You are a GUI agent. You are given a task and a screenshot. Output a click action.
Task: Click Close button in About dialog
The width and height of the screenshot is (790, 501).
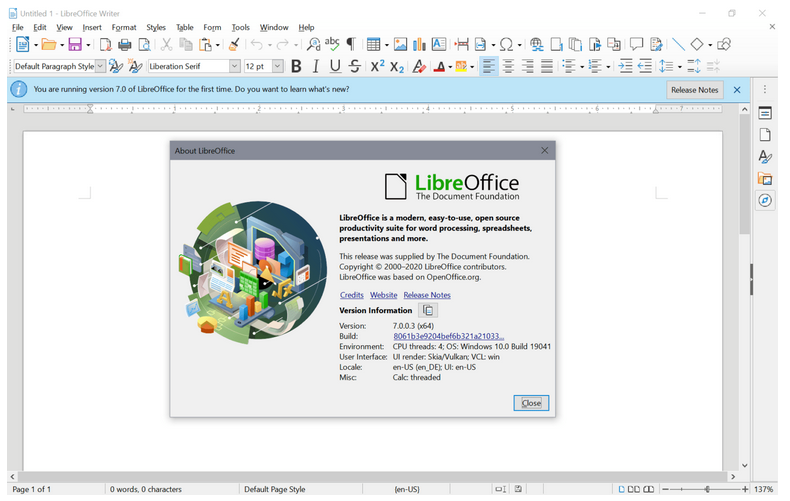(531, 403)
